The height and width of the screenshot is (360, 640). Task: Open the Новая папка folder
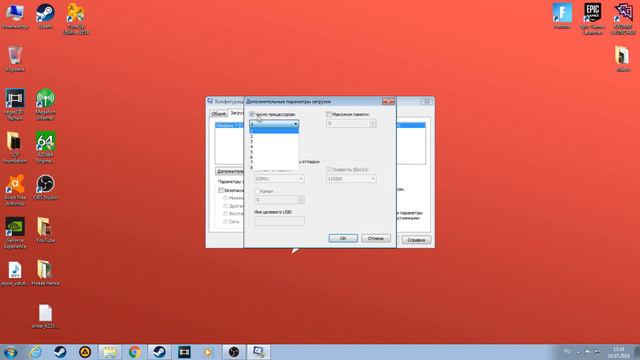click(45, 273)
